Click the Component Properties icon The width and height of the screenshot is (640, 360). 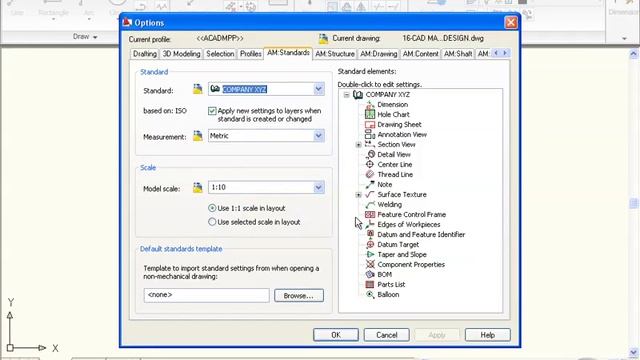coord(370,264)
